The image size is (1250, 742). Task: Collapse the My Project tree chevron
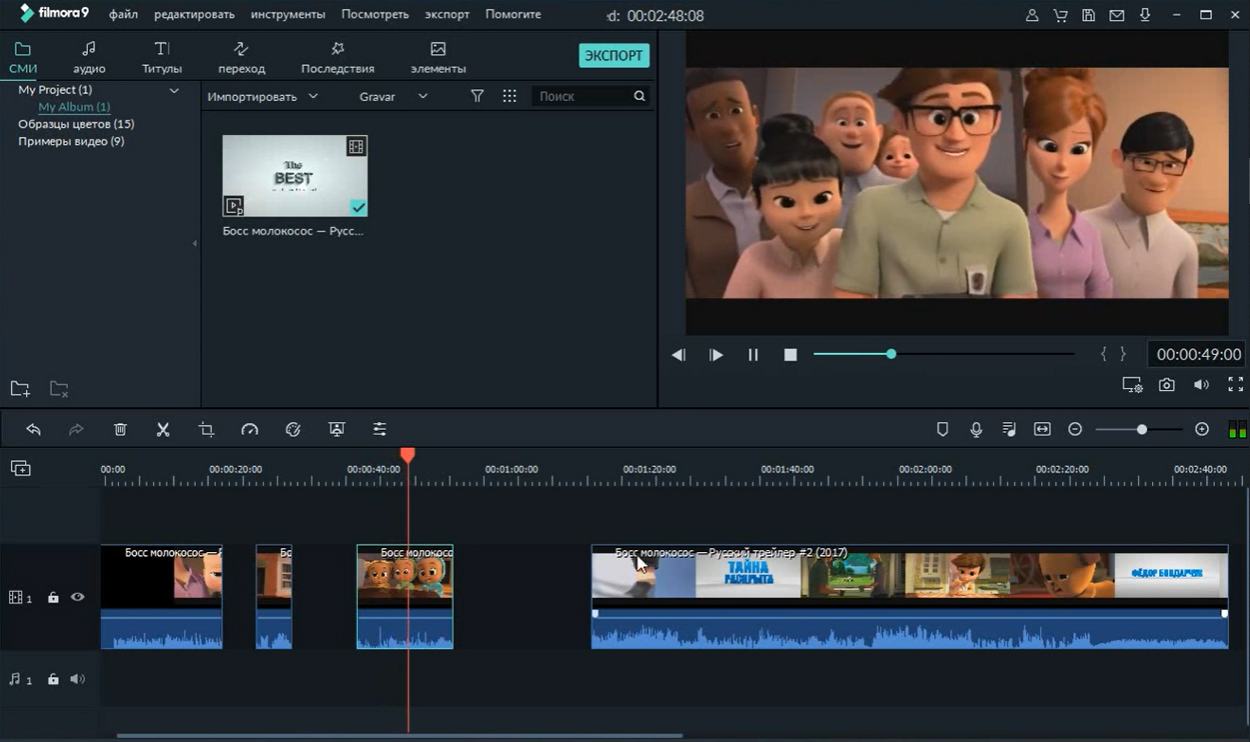click(174, 90)
